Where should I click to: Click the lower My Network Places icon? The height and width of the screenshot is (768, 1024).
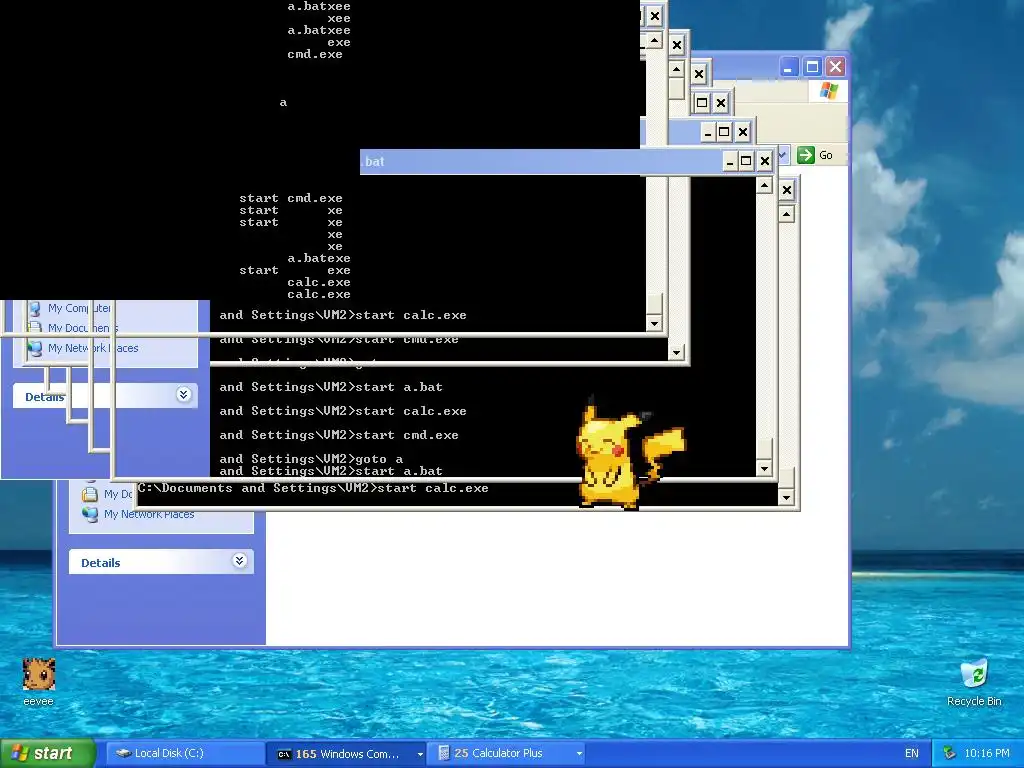coord(90,515)
